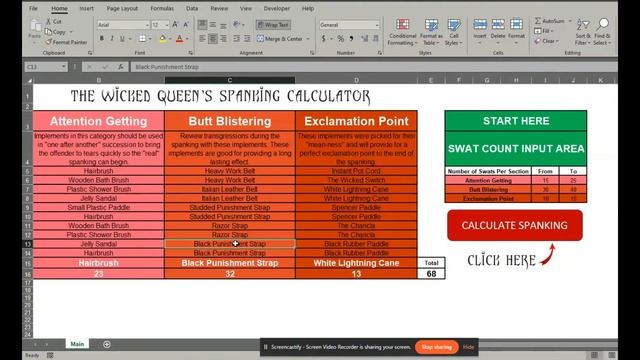Select column D header
This screenshot has width=640, height=360.
[356, 80]
